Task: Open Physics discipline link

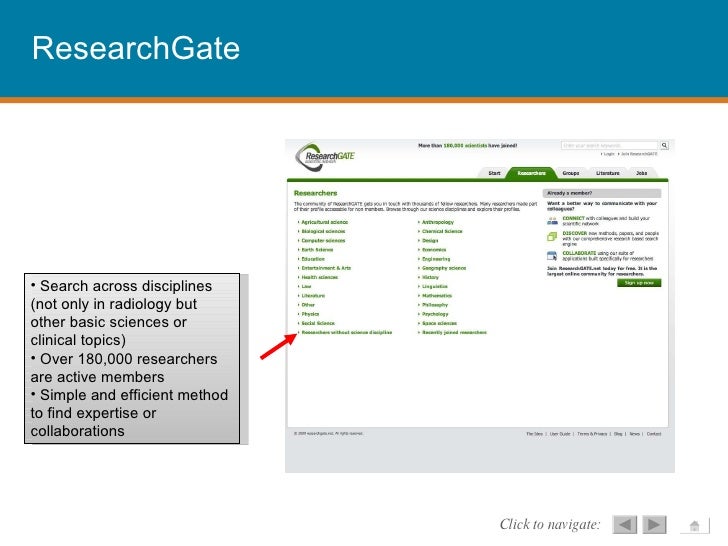Action: coord(310,314)
